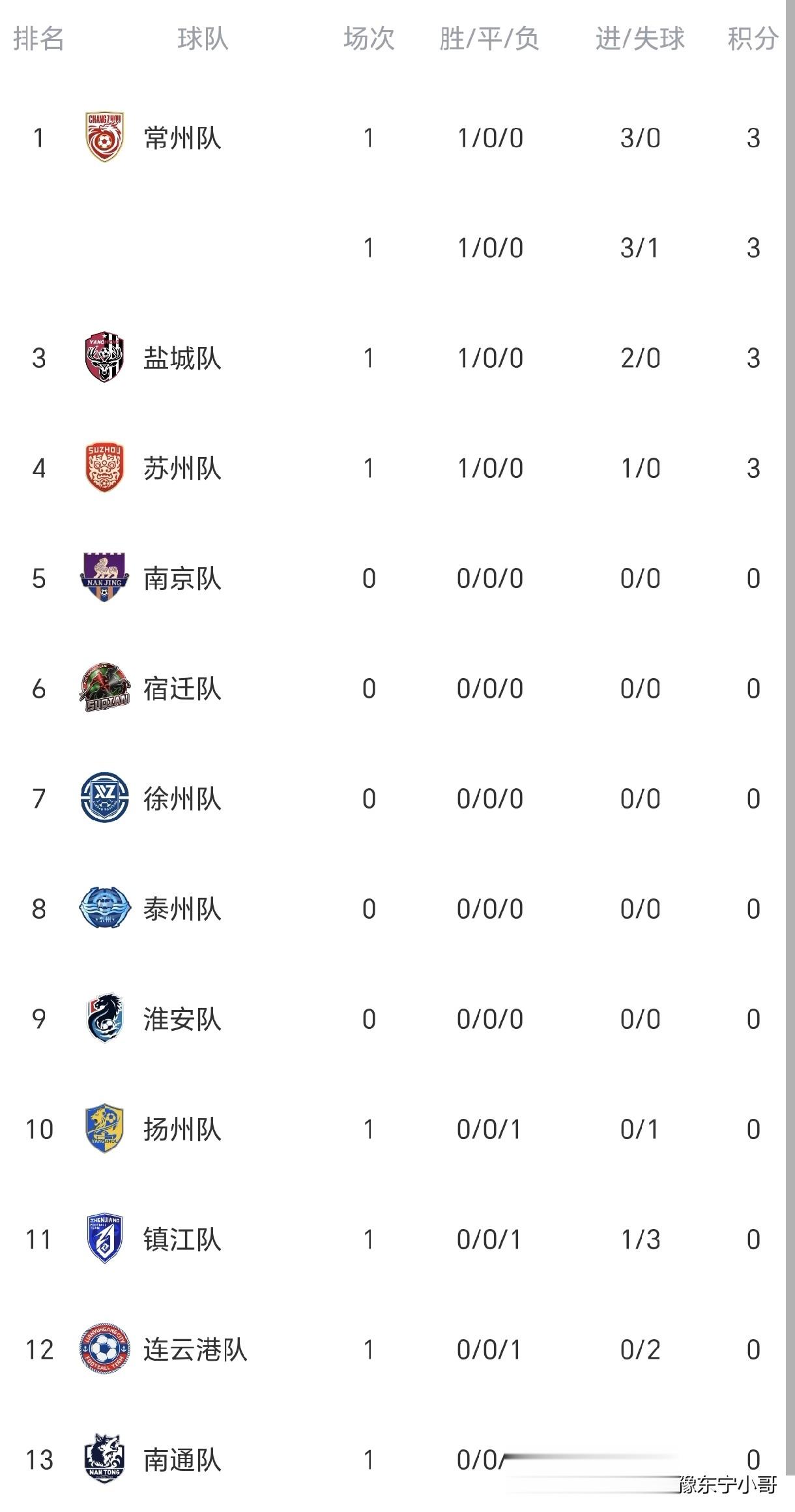795x1512 pixels.
Task: Tap the Yancheng team deer crest
Action: [104, 357]
